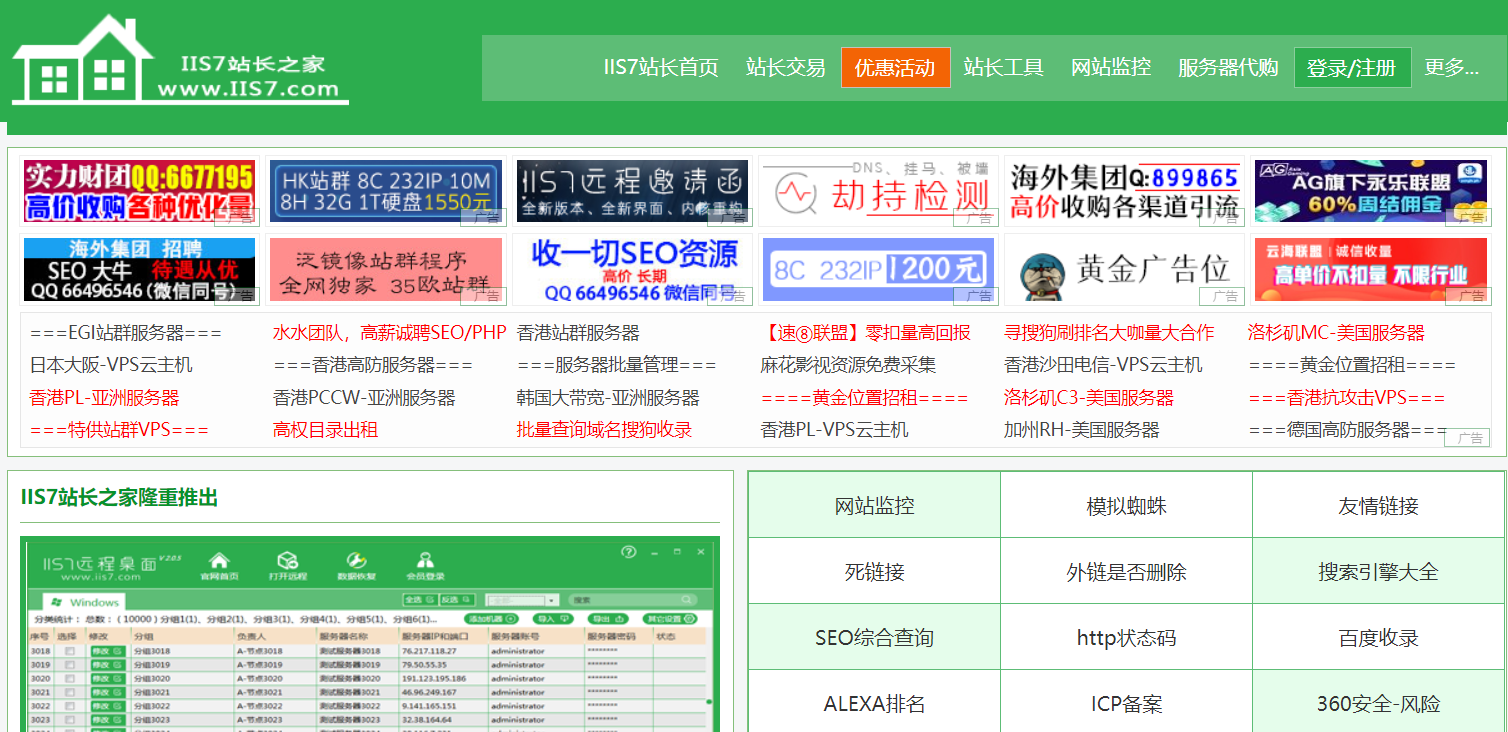1508x732 pixels.
Task: Open the 死链接 checker tool
Action: tap(874, 572)
